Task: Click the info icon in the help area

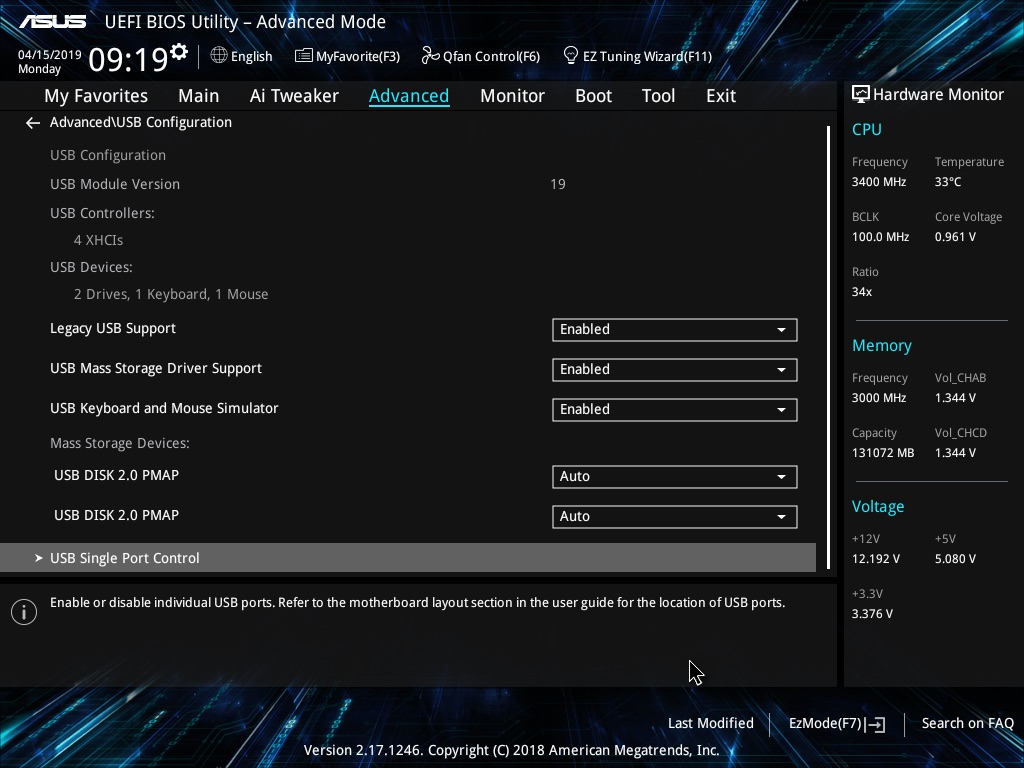Action: (x=24, y=612)
